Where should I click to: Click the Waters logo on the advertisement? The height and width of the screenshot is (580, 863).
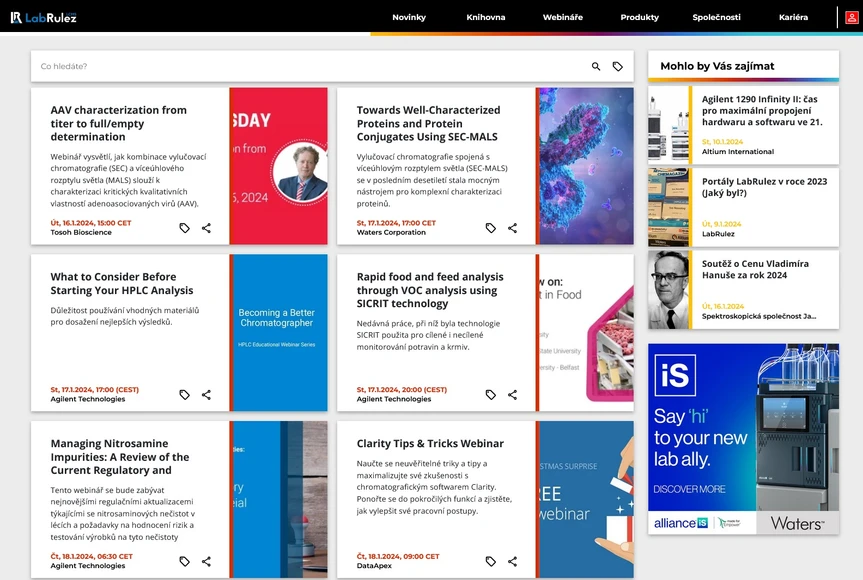(x=797, y=523)
